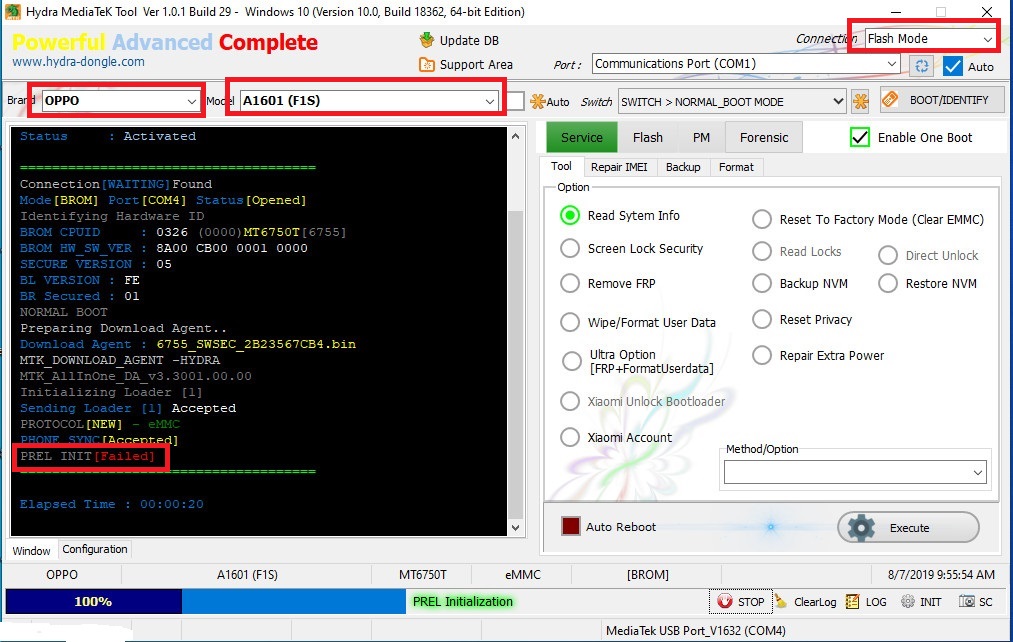Select Backup NVM radio button
The image size is (1013, 642).
point(762,283)
